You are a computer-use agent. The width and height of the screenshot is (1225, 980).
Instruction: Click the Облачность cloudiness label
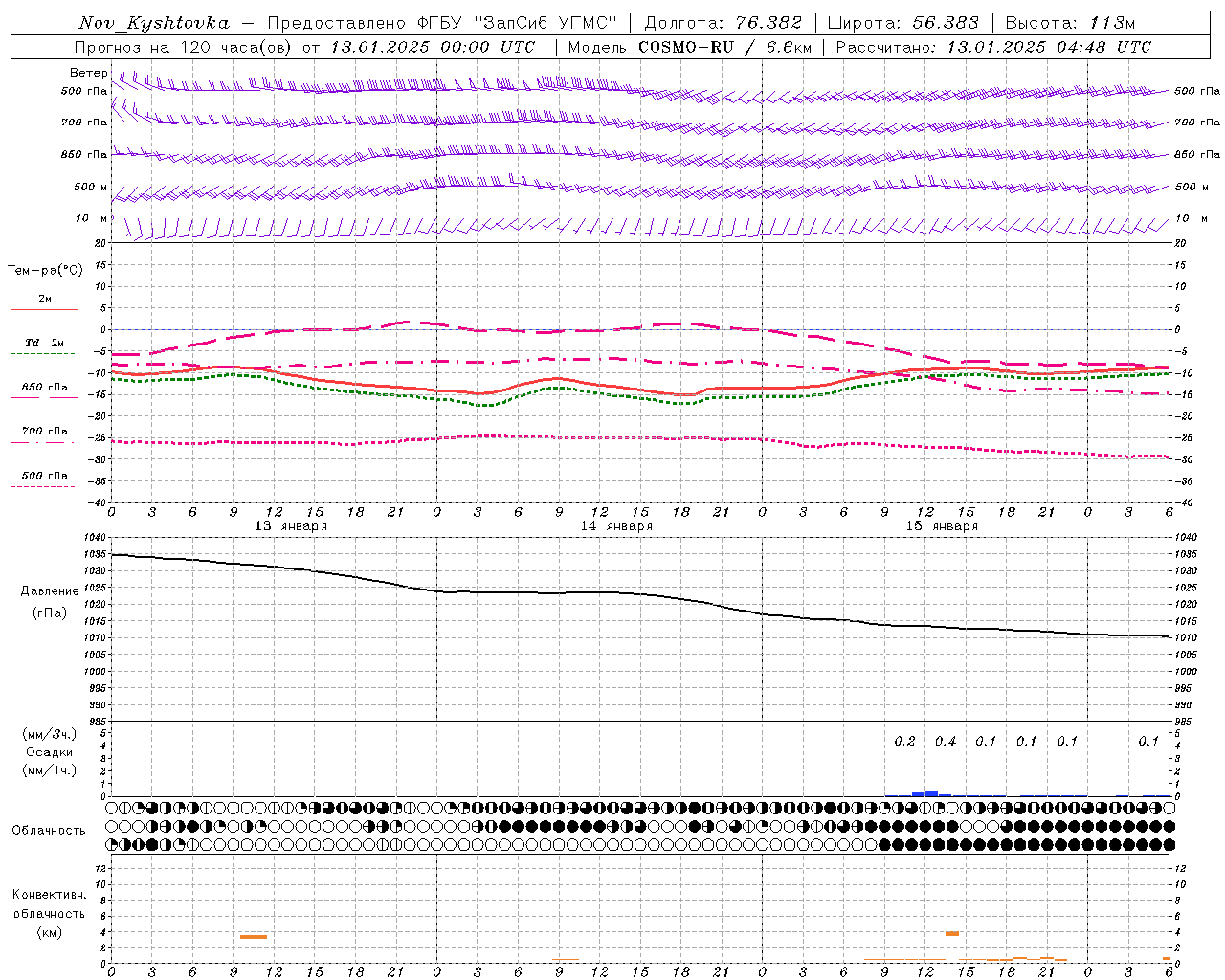(49, 831)
